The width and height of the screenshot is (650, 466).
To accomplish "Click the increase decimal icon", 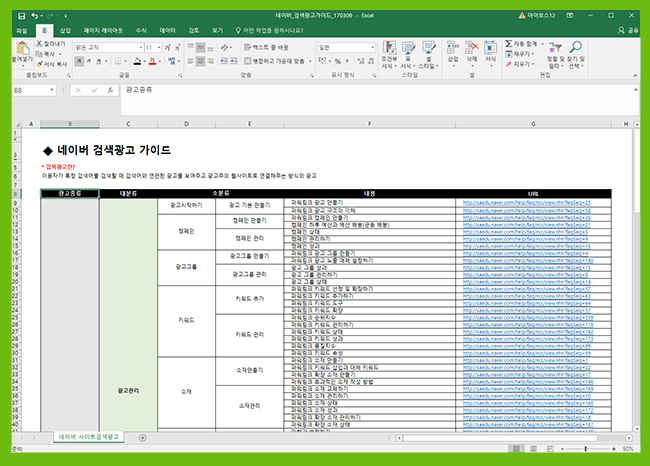I will pos(361,61).
